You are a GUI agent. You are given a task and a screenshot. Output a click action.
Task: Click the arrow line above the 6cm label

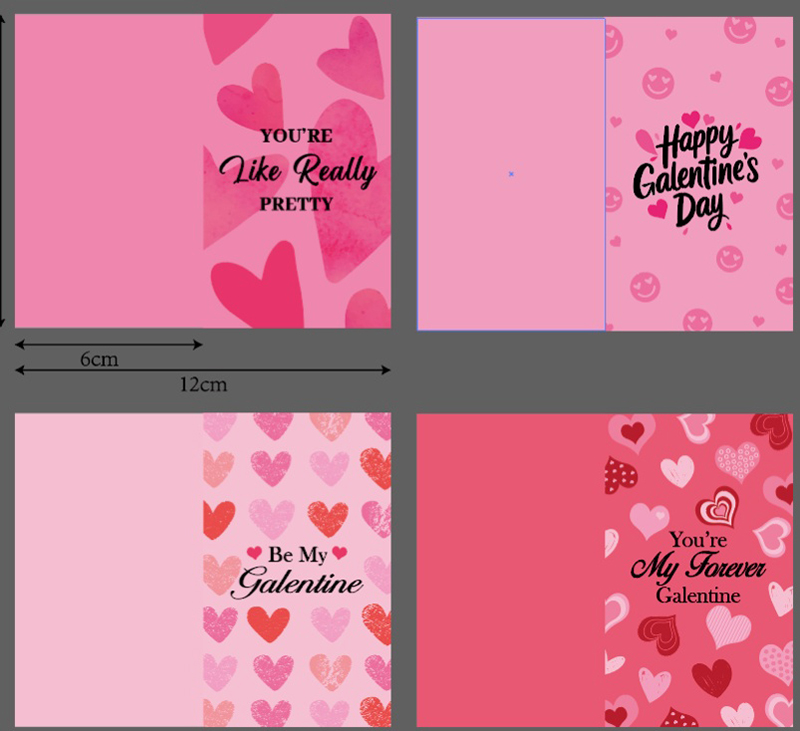click(x=108, y=345)
